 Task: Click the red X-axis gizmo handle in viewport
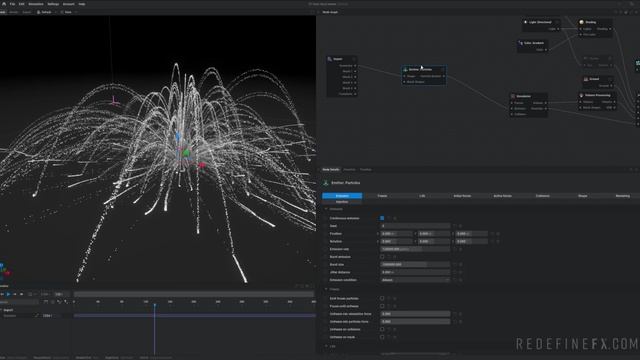(x=202, y=165)
